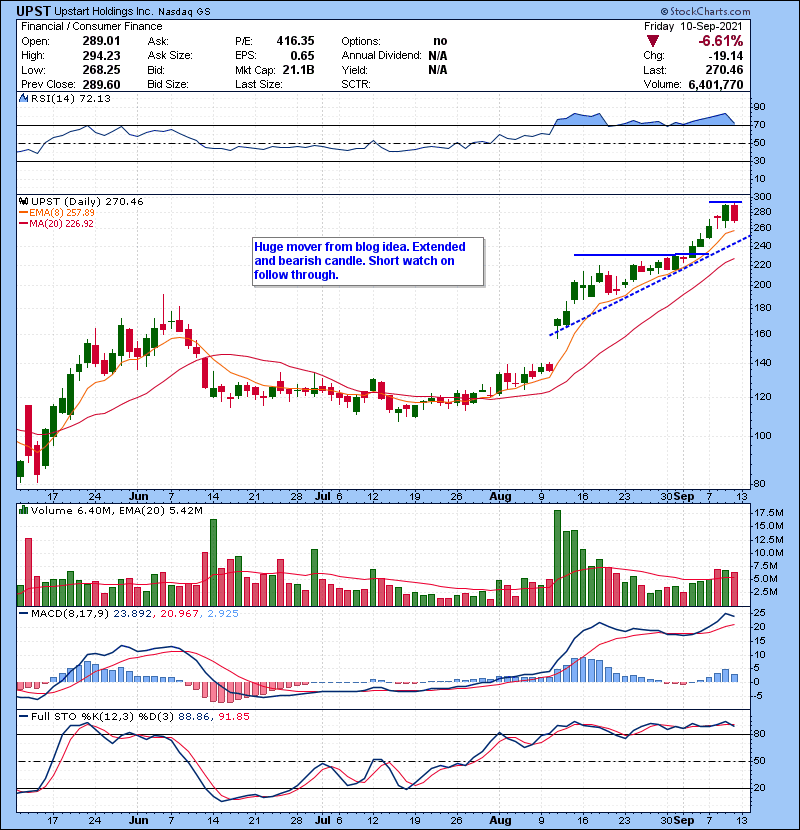Click the percent change -6.61%
Image resolution: width=800 pixels, height=830 pixels.
click(721, 41)
